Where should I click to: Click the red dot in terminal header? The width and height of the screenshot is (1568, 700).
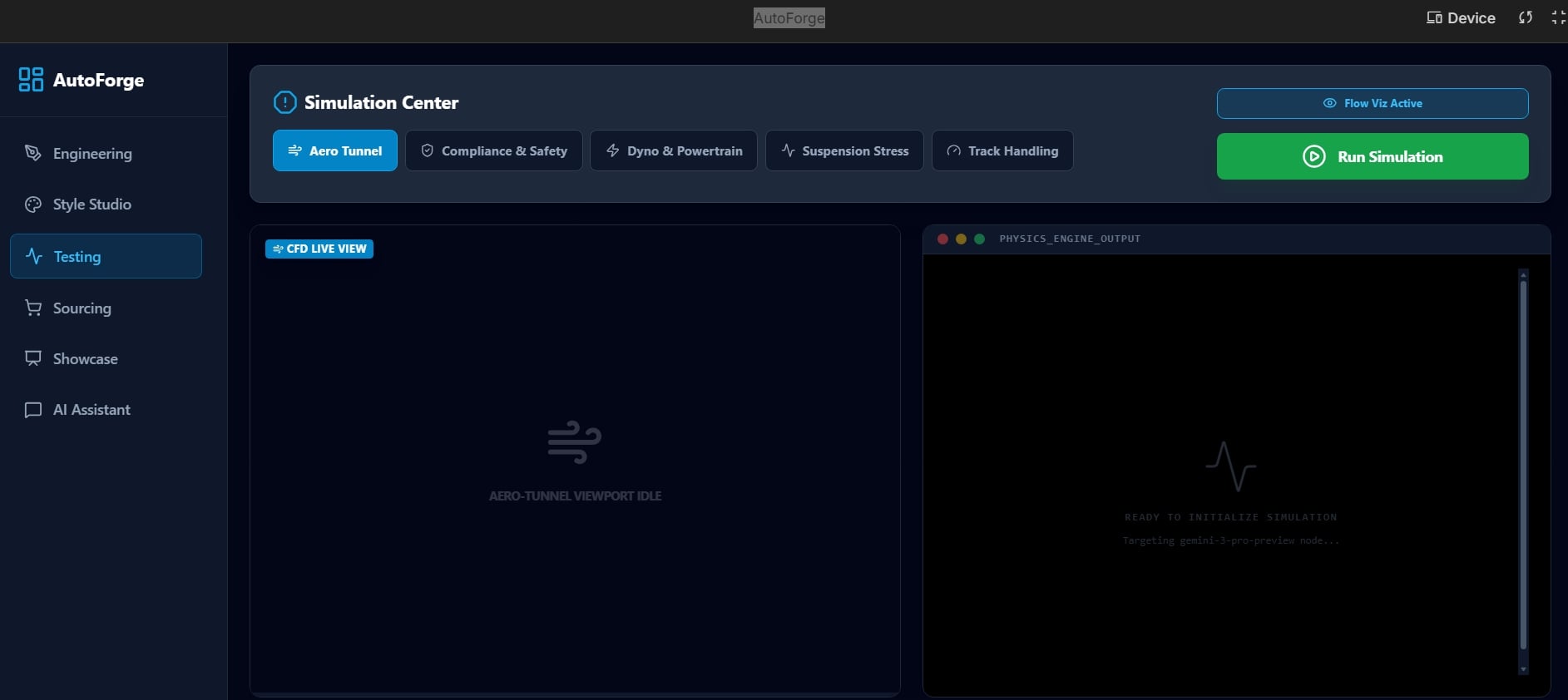pyautogui.click(x=942, y=239)
